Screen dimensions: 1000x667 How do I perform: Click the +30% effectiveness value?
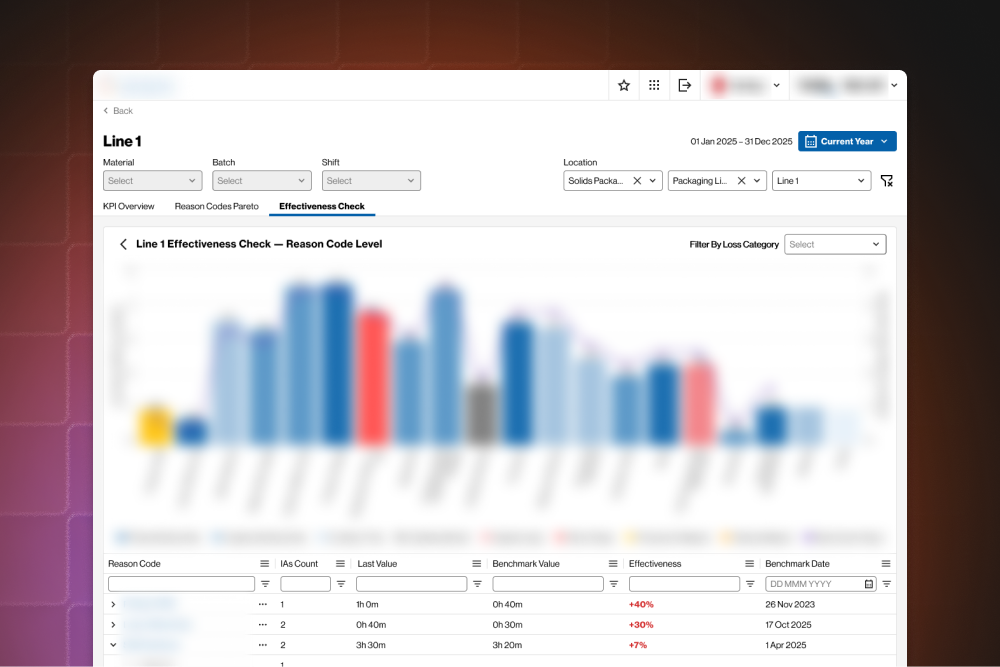point(641,625)
